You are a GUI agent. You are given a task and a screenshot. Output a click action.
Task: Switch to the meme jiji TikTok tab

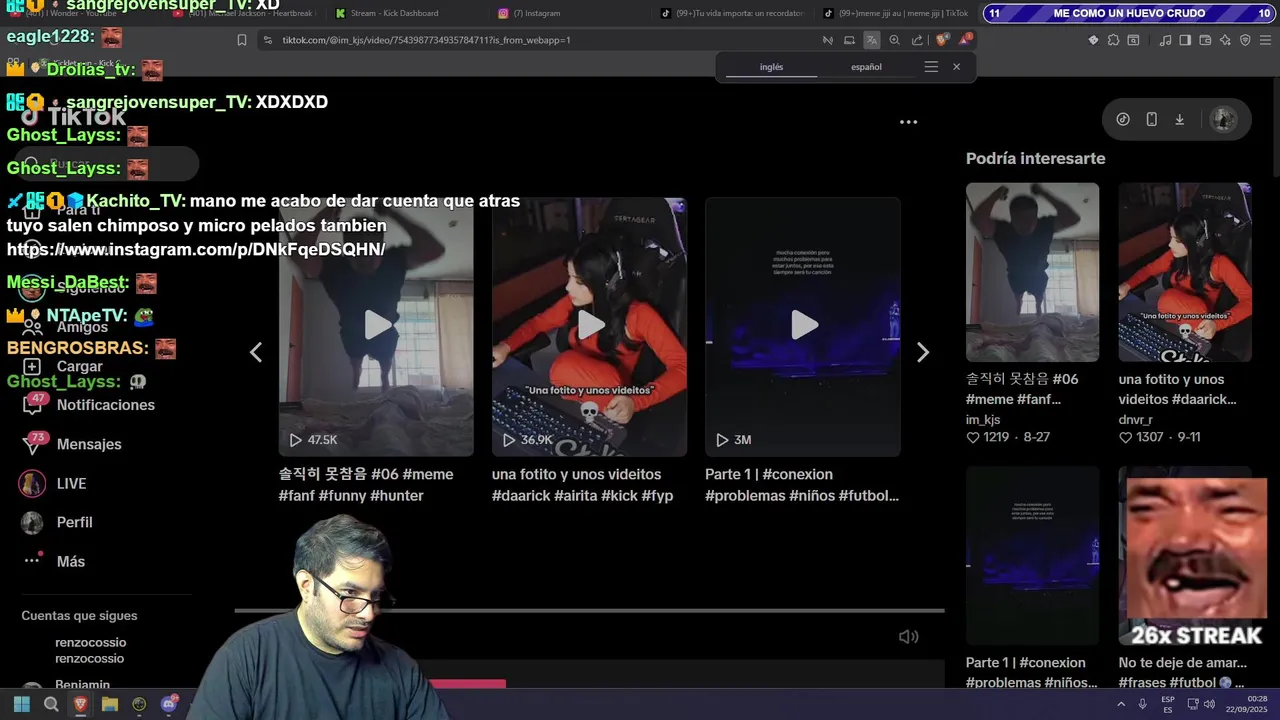pyautogui.click(x=895, y=13)
